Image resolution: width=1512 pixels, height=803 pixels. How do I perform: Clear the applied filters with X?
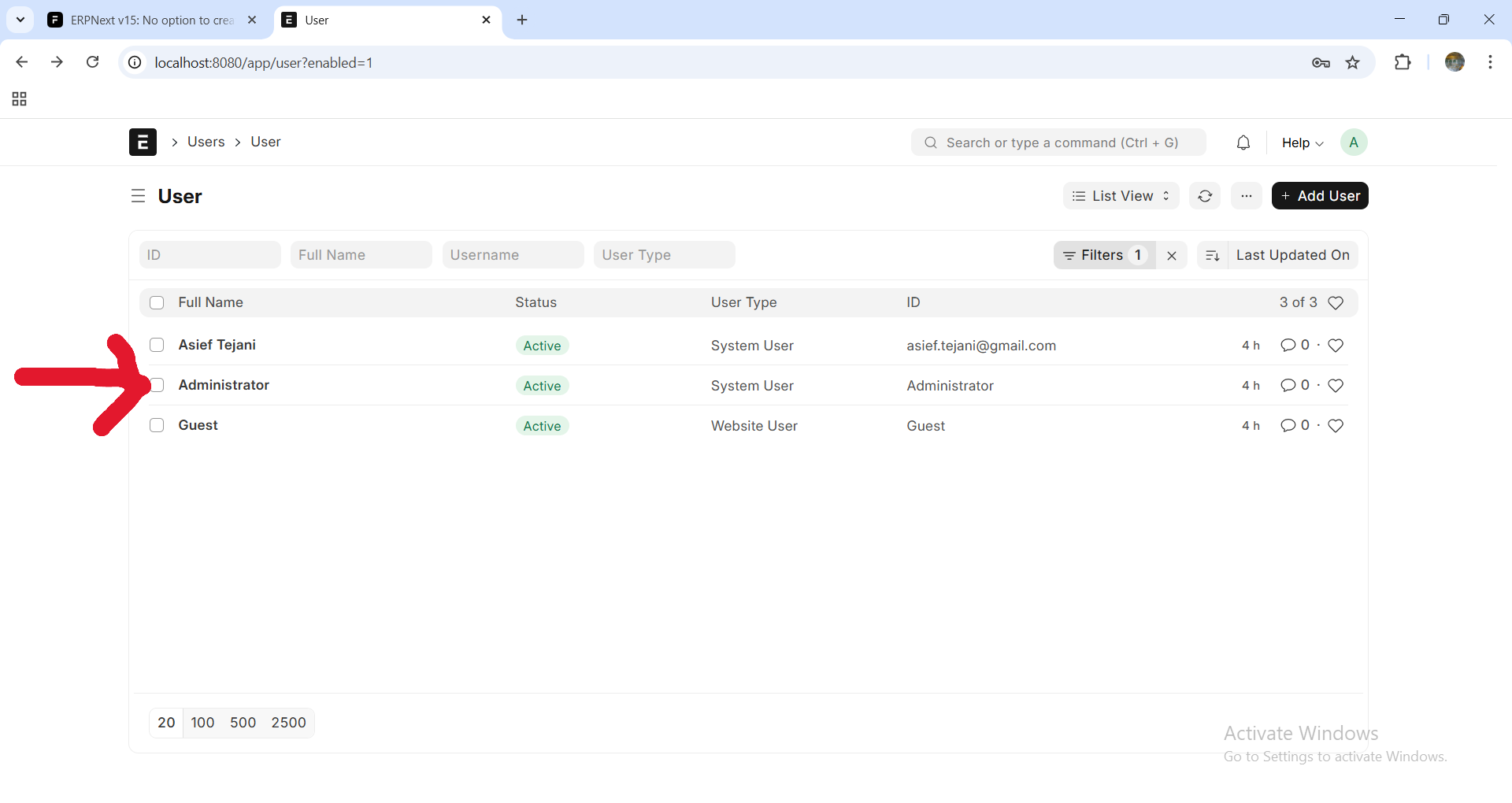pos(1171,255)
